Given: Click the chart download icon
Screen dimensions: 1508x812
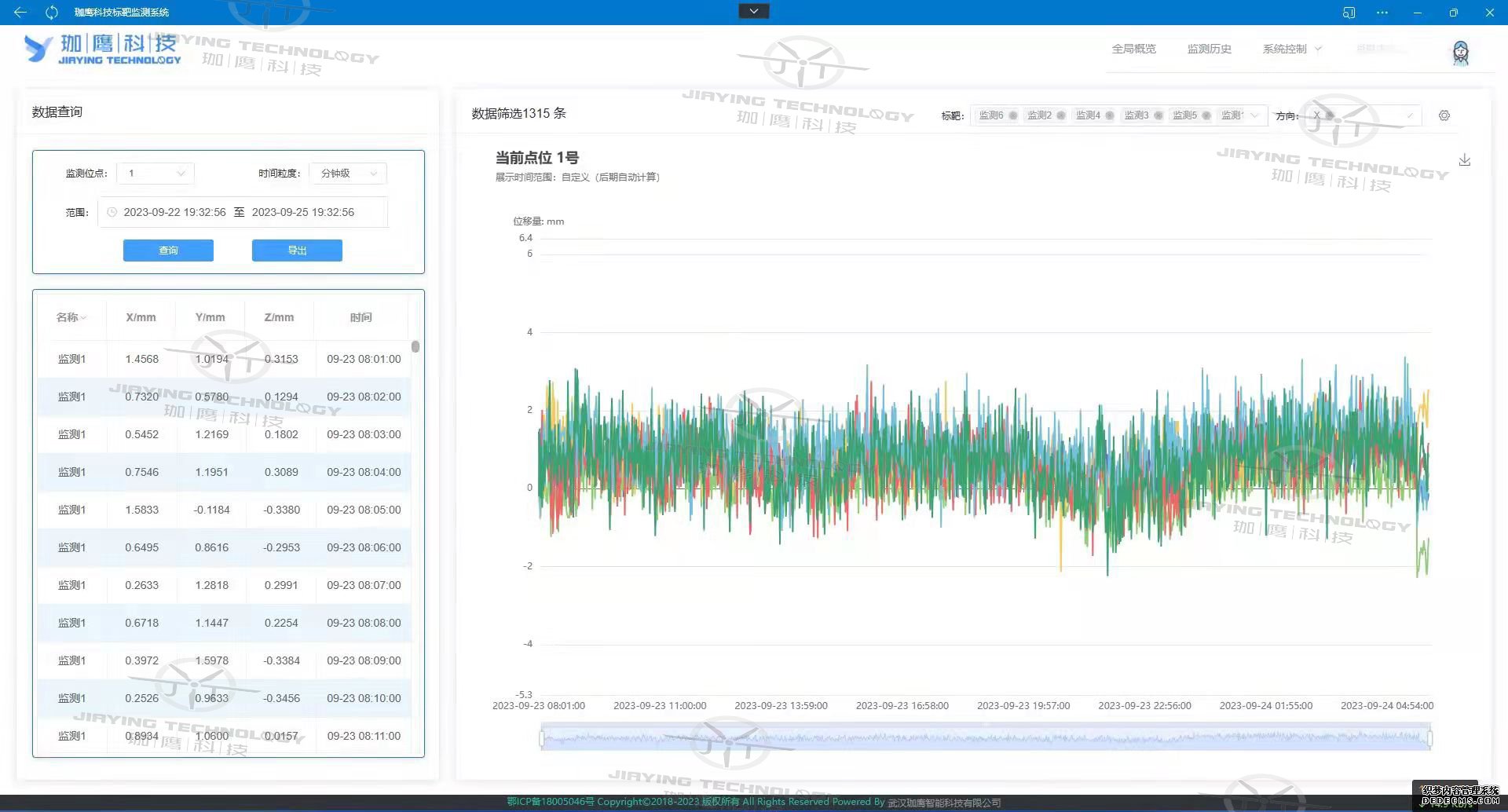Looking at the screenshot, I should 1464,160.
